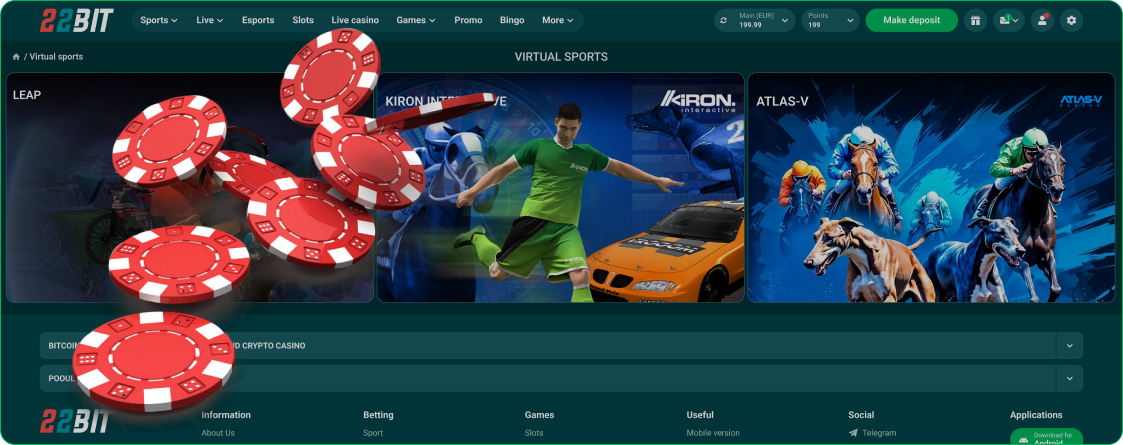The height and width of the screenshot is (445, 1123).
Task: Open the Live casino menu item
Action: coord(355,20)
